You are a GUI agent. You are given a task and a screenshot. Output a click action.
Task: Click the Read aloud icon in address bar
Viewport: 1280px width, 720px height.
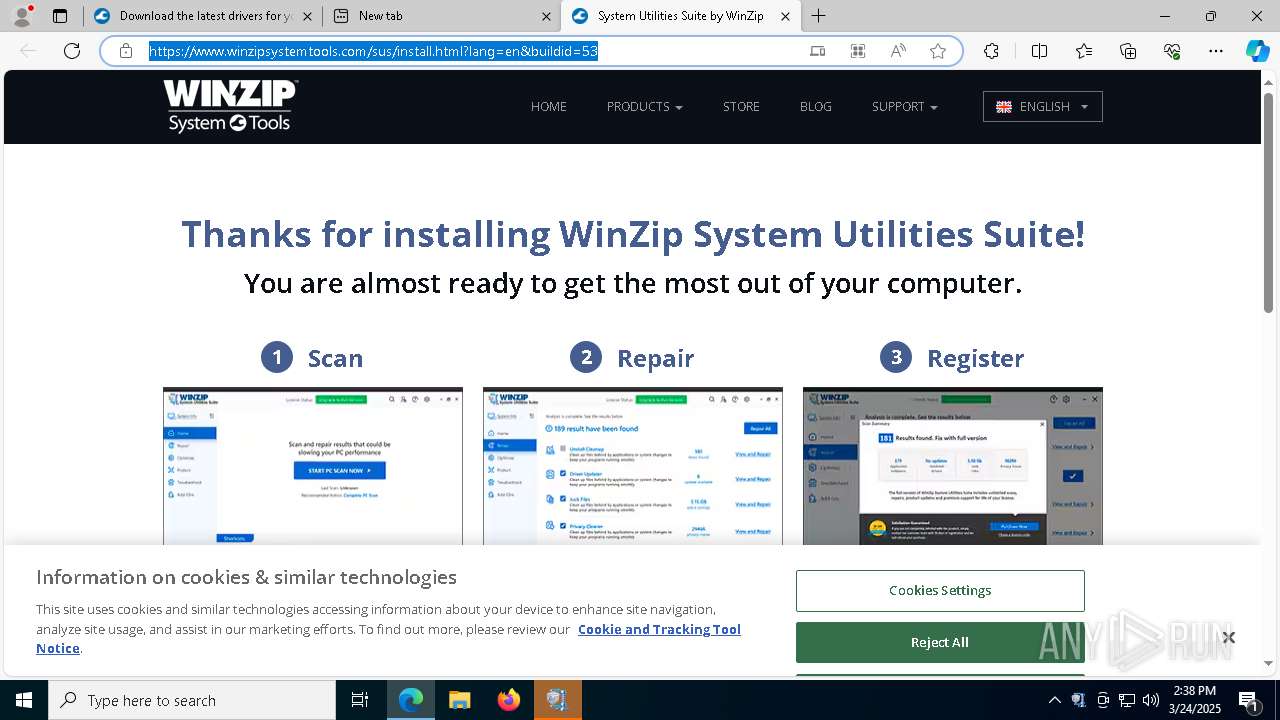click(898, 51)
